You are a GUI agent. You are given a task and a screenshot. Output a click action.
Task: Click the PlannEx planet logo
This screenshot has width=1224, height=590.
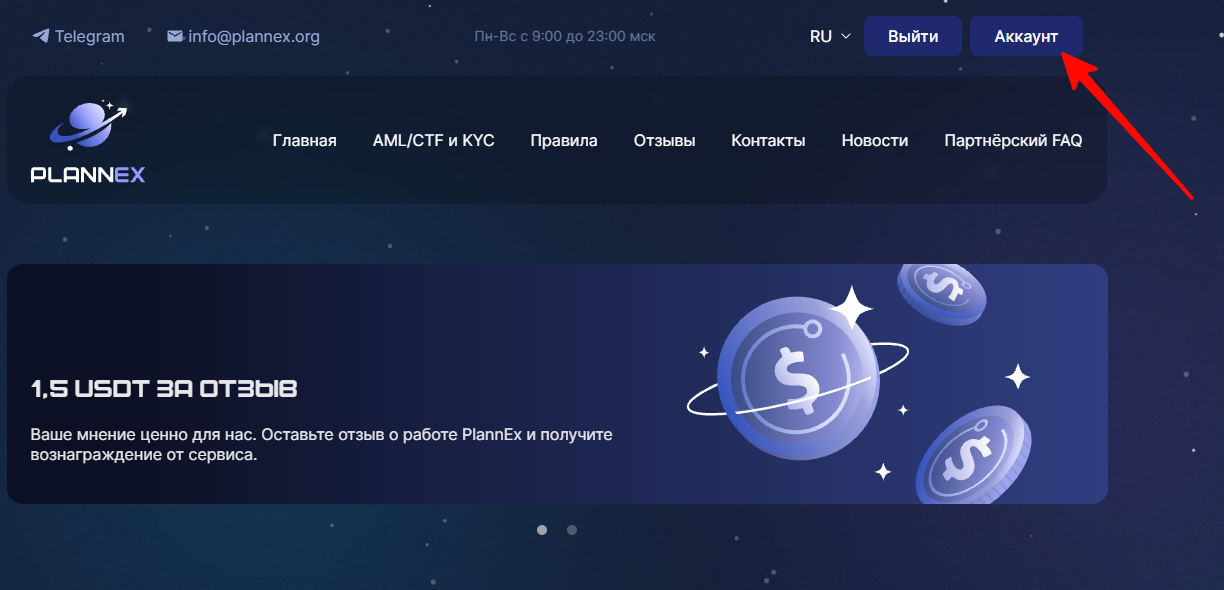click(88, 141)
